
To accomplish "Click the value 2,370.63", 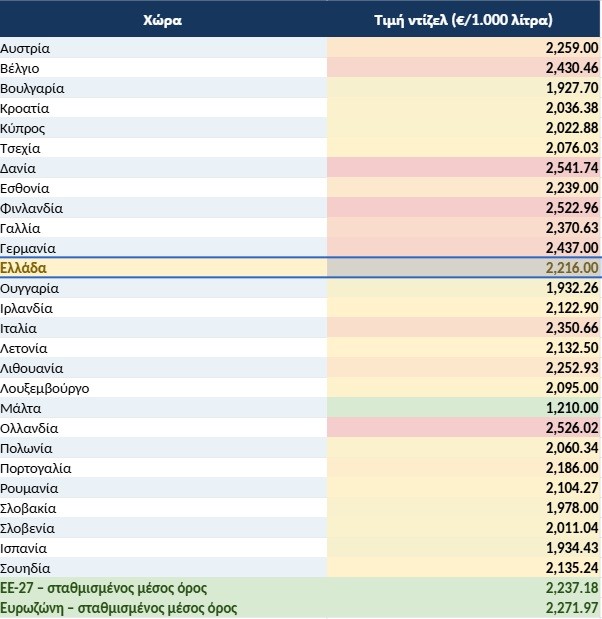I will coord(572,228).
